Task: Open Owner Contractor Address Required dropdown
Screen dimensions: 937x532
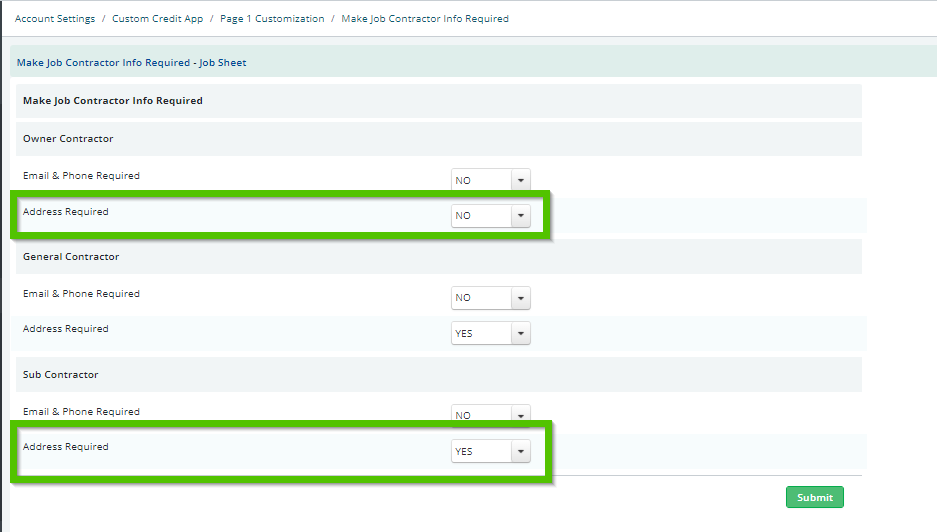Action: click(x=491, y=215)
